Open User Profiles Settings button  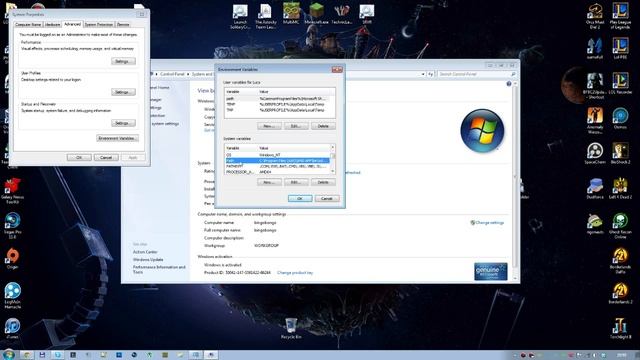coord(123,92)
